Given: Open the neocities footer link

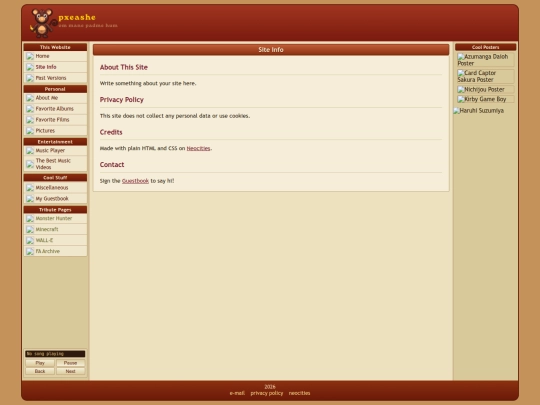Looking at the screenshot, I should click(299, 393).
